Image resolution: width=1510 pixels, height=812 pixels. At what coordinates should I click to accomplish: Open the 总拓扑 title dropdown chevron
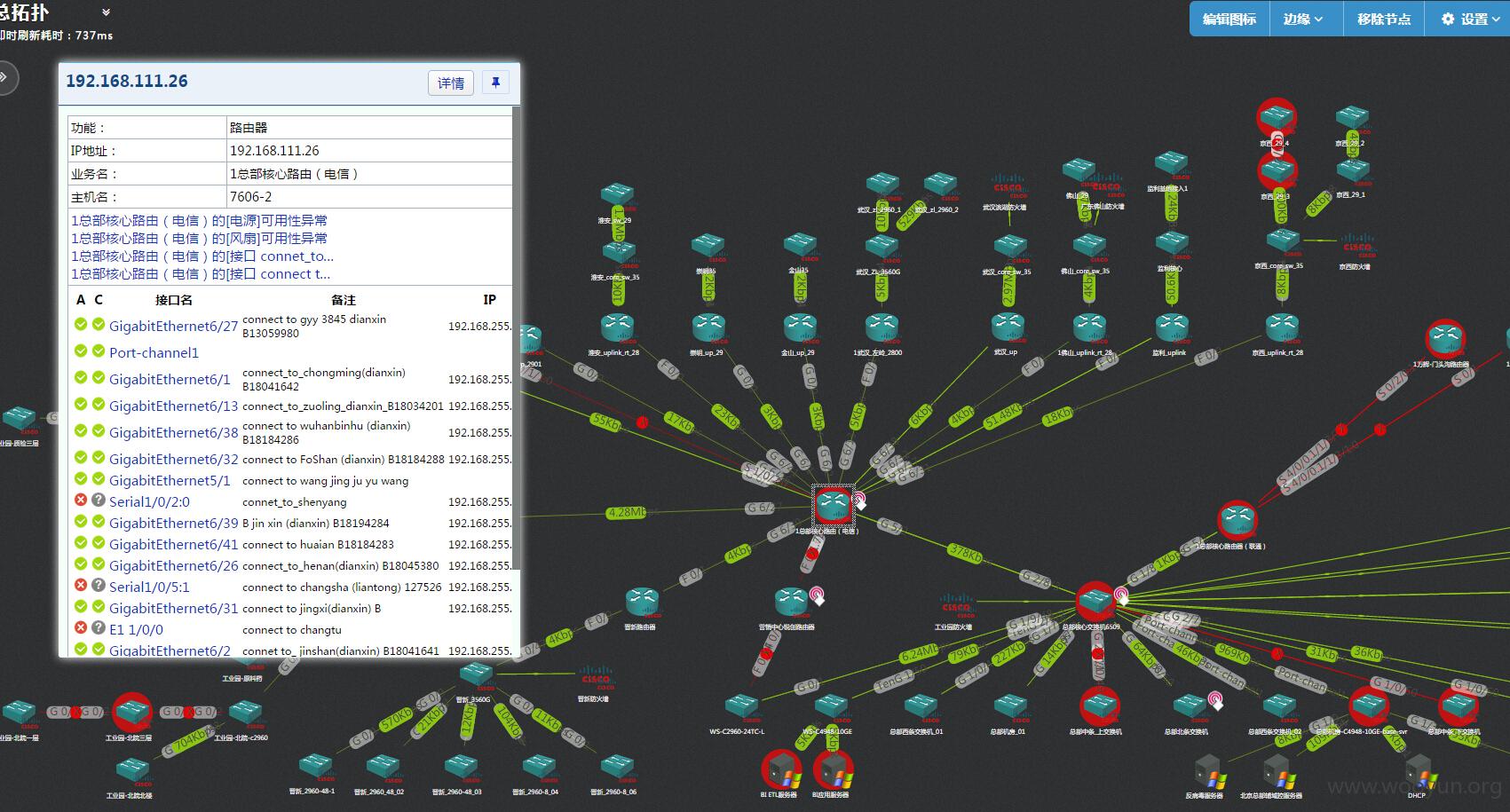tap(107, 12)
